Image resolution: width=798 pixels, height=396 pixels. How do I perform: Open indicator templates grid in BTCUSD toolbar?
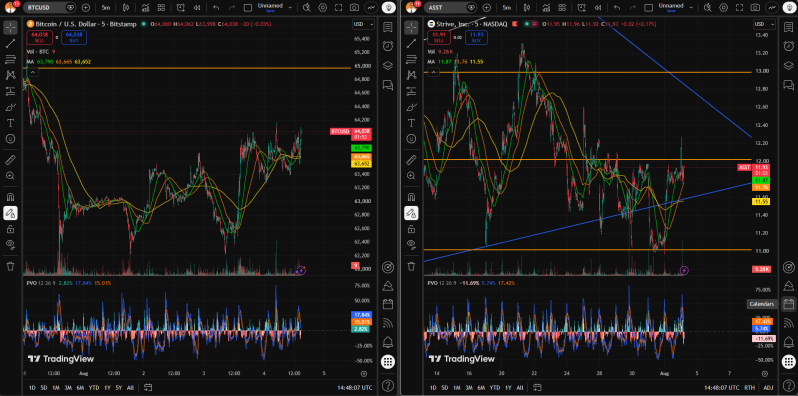161,8
